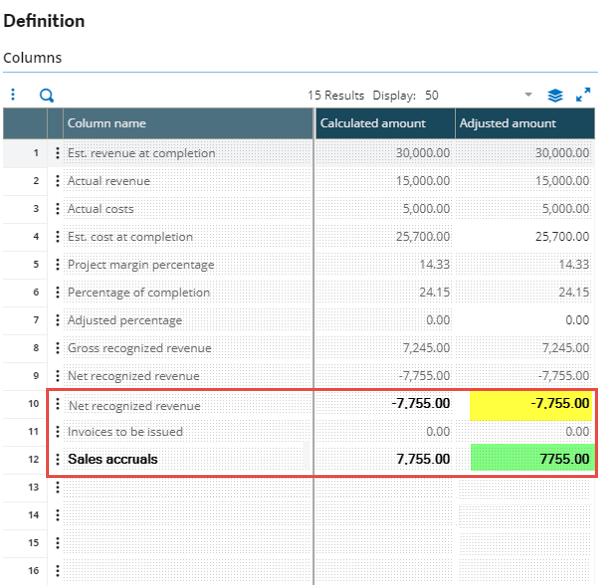Open row menu for Sales accruals

pyautogui.click(x=58, y=459)
